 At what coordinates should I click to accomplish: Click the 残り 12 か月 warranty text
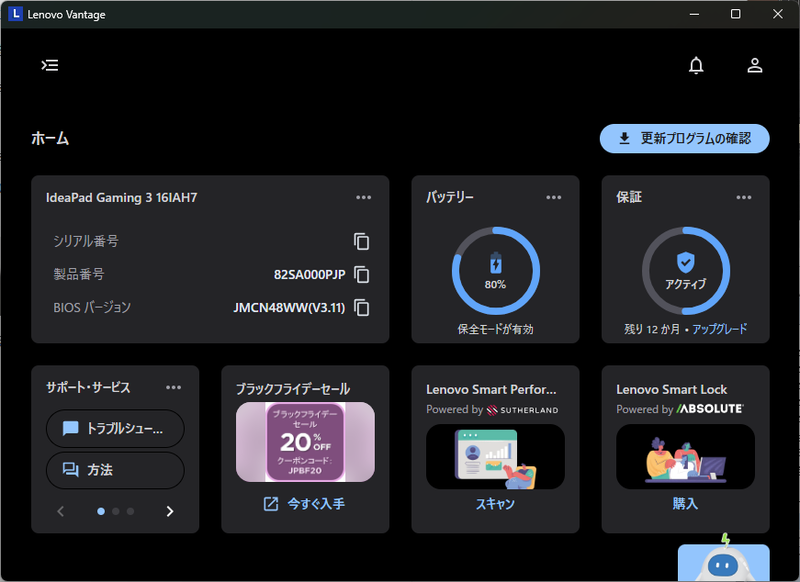click(652, 329)
